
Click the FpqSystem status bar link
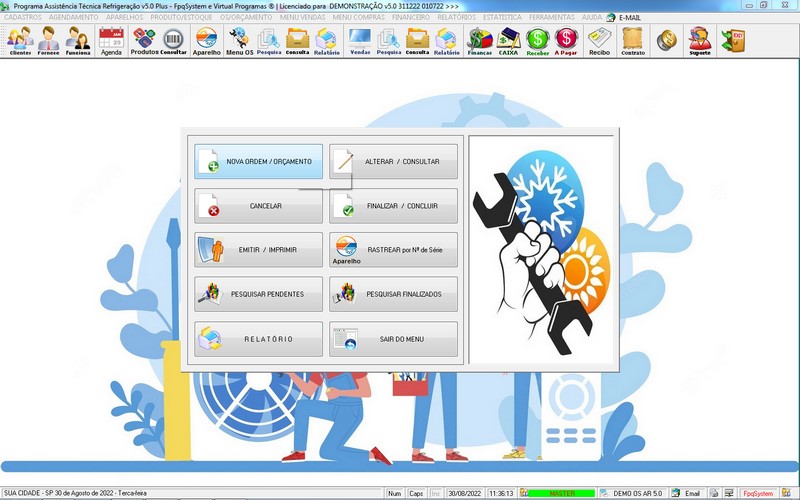[x=758, y=493]
